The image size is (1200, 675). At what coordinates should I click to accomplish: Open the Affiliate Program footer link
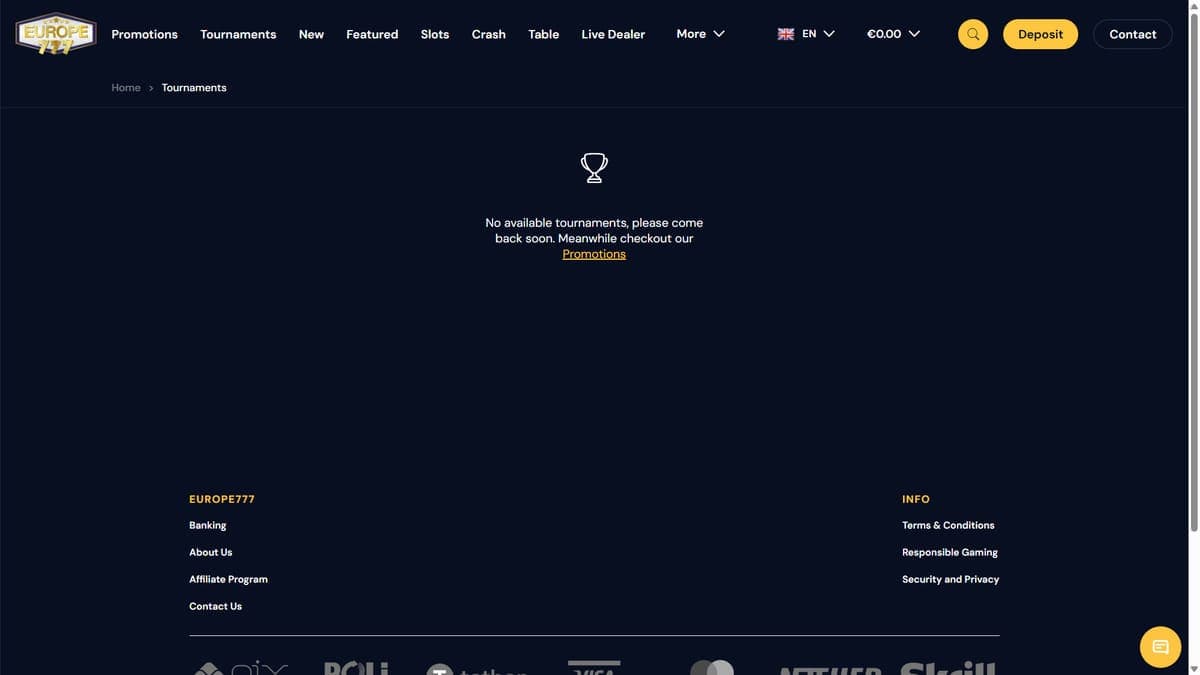[x=228, y=579]
